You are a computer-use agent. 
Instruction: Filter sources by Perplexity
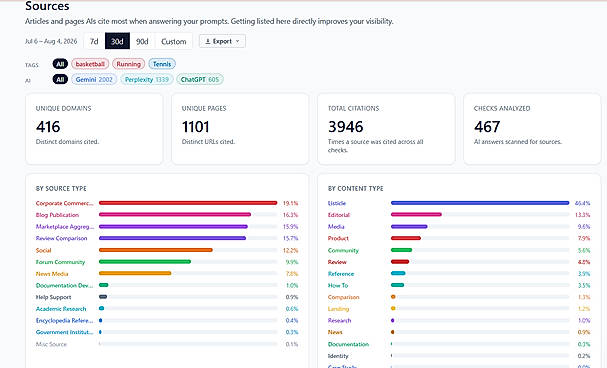coord(146,79)
